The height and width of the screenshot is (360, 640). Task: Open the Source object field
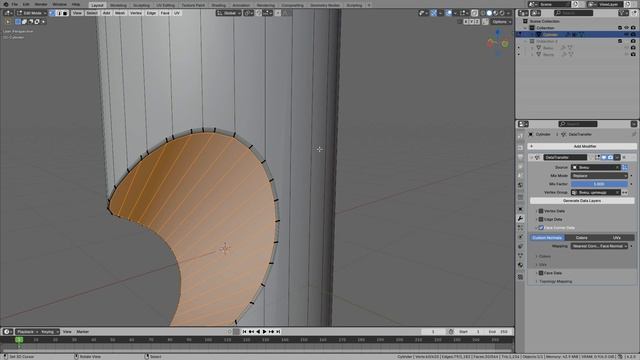[x=596, y=167]
